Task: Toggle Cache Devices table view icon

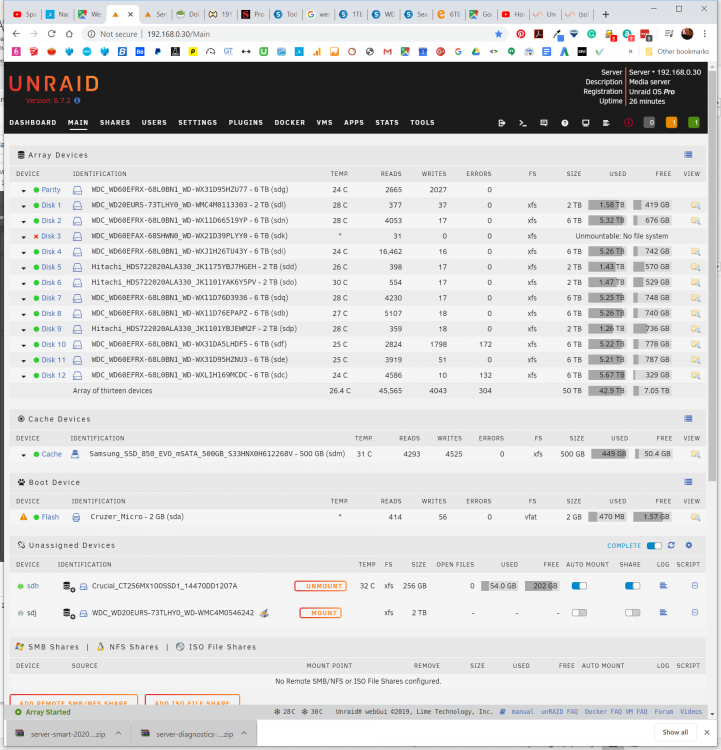Action: [688, 419]
